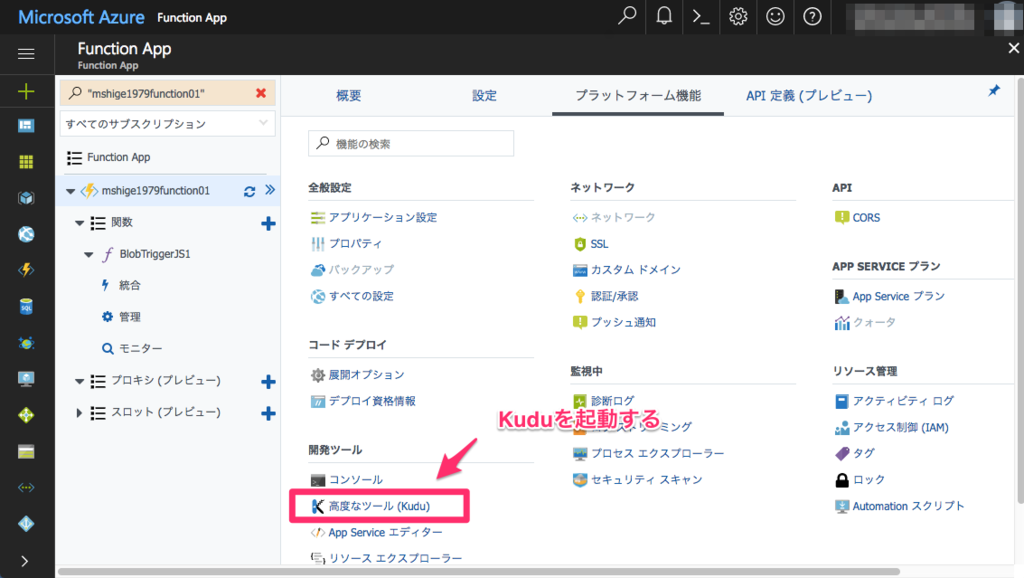The image size is (1024, 578).
Task: Click the CORS icon
Action: pos(841,217)
